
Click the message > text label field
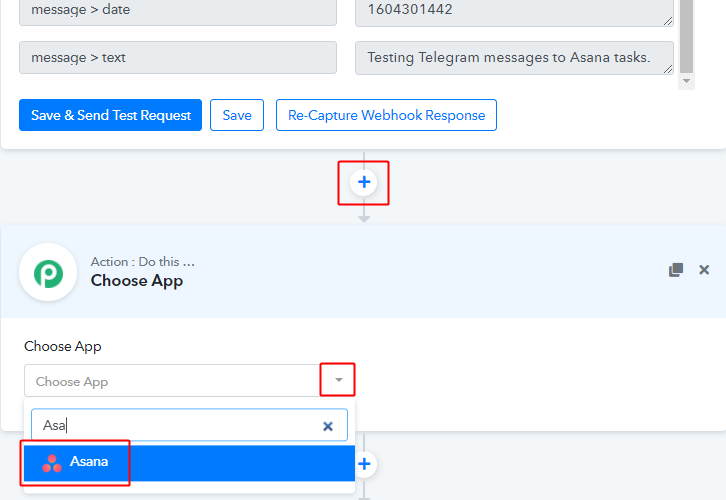click(x=178, y=57)
